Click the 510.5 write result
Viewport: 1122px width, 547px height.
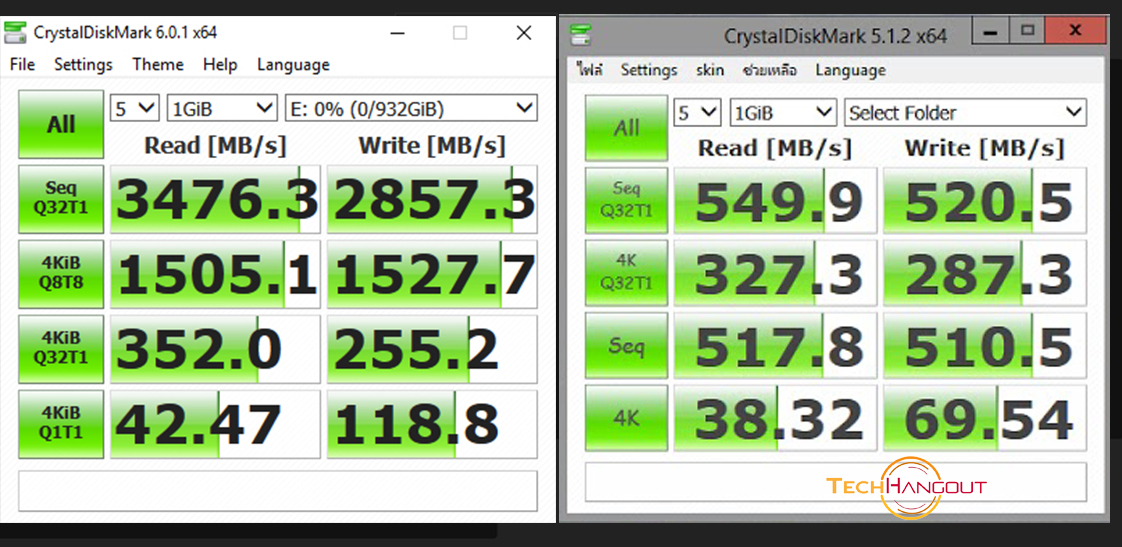[985, 345]
